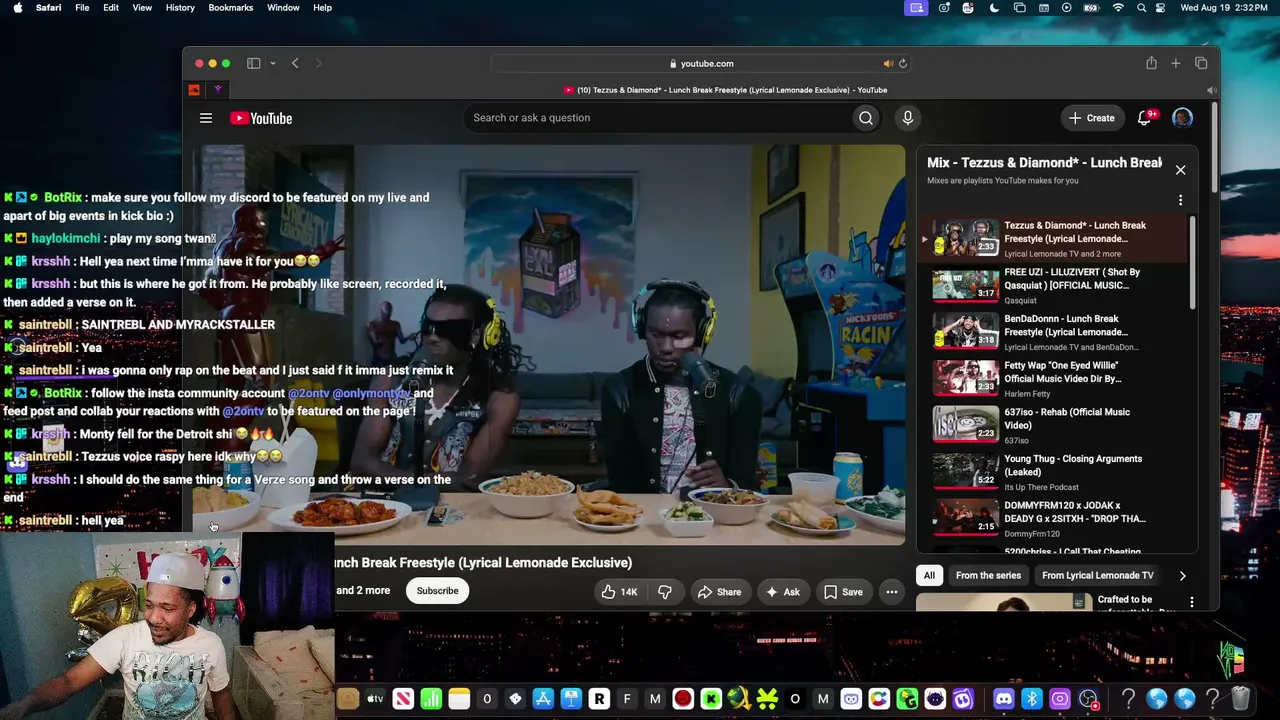Show more filter chips with the right chevron

tap(1182, 576)
